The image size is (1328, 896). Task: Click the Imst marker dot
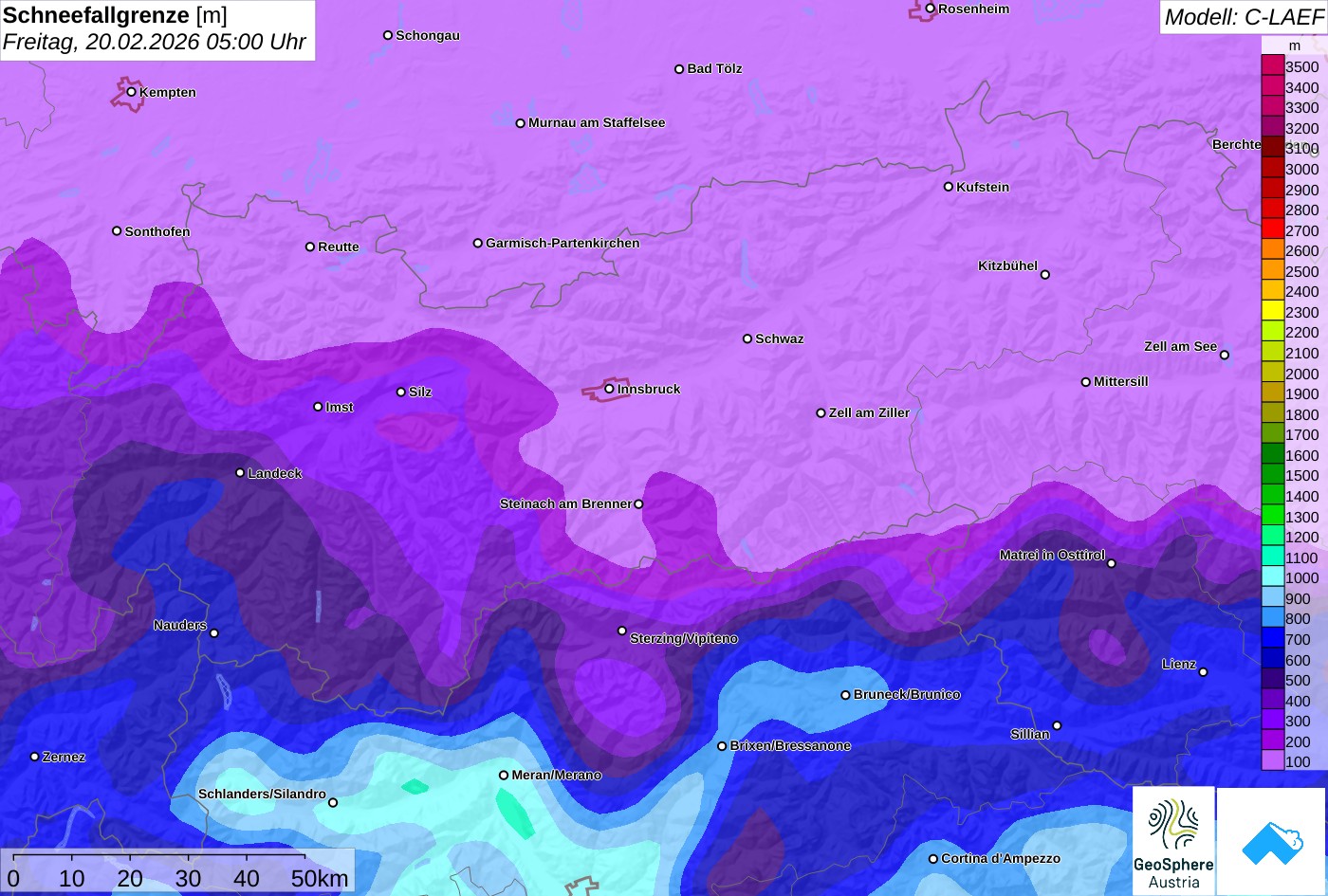point(318,407)
